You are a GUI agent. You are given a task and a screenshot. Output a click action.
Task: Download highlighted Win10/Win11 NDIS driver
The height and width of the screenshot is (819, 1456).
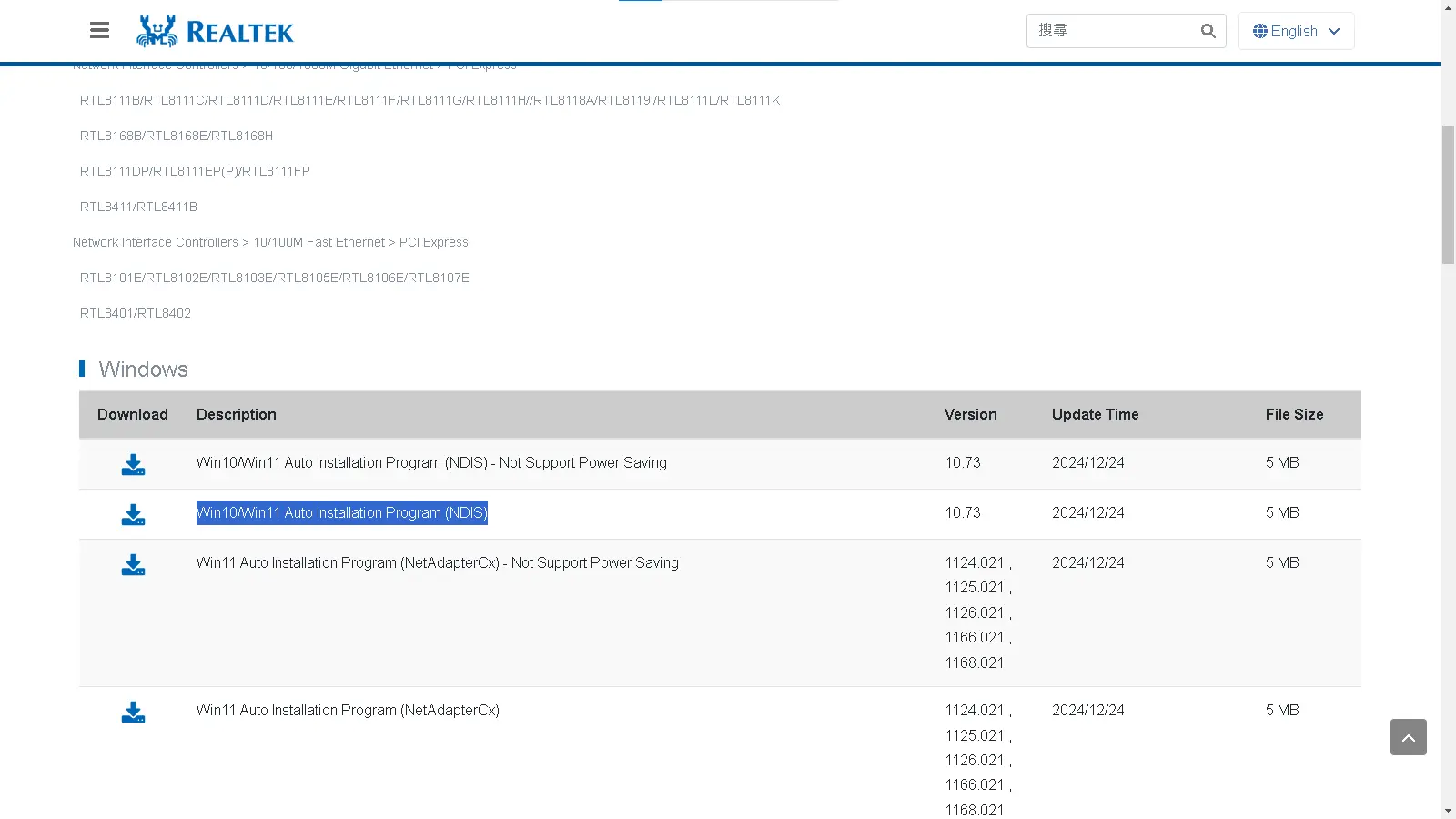pyautogui.click(x=133, y=515)
